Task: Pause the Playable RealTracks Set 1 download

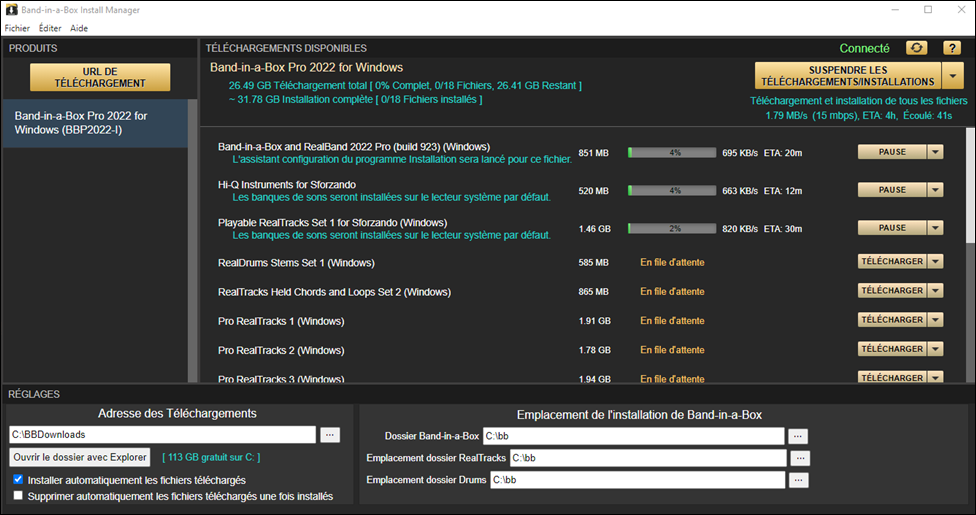Action: (x=892, y=228)
